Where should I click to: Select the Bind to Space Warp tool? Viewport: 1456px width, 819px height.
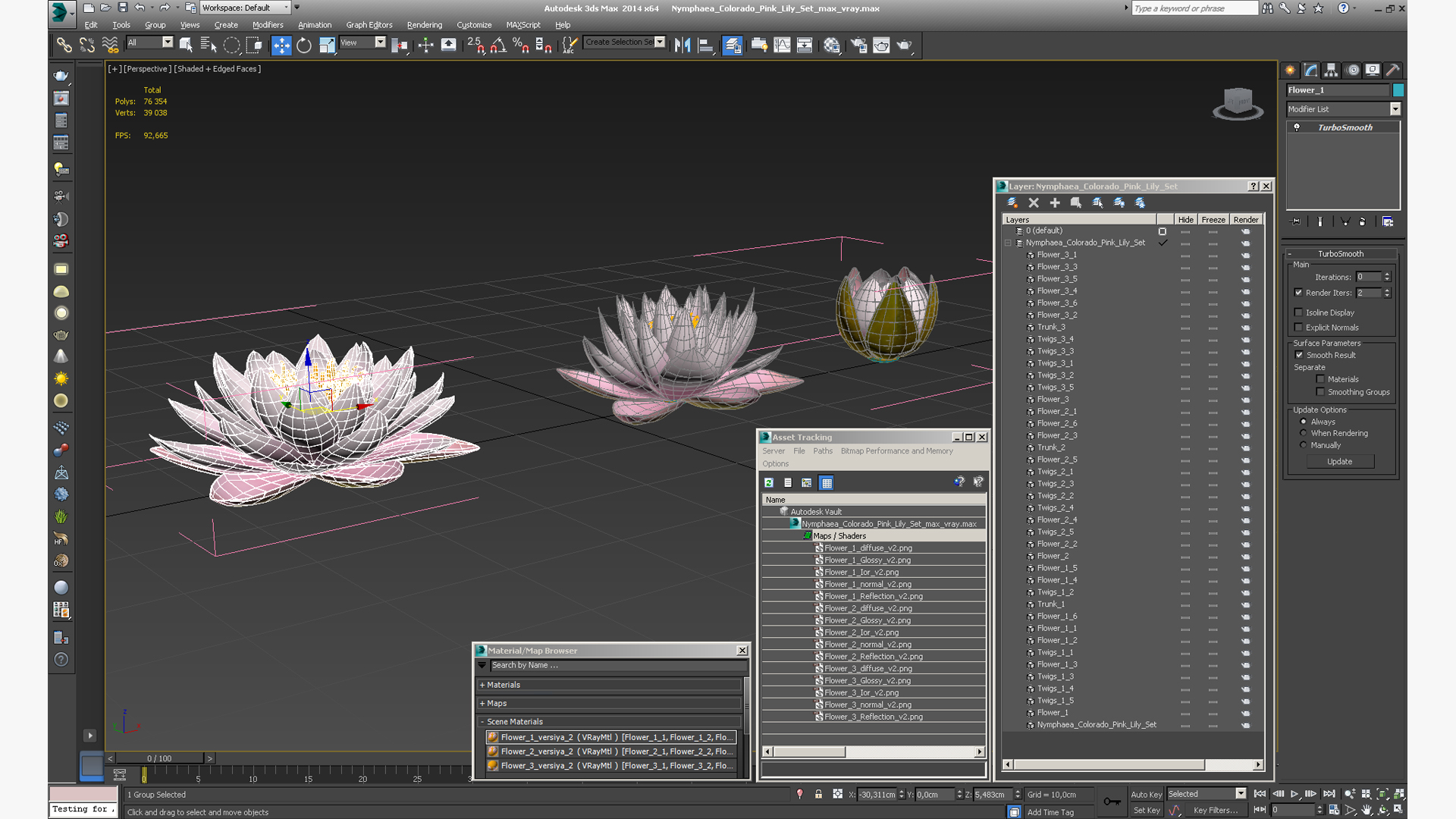110,45
